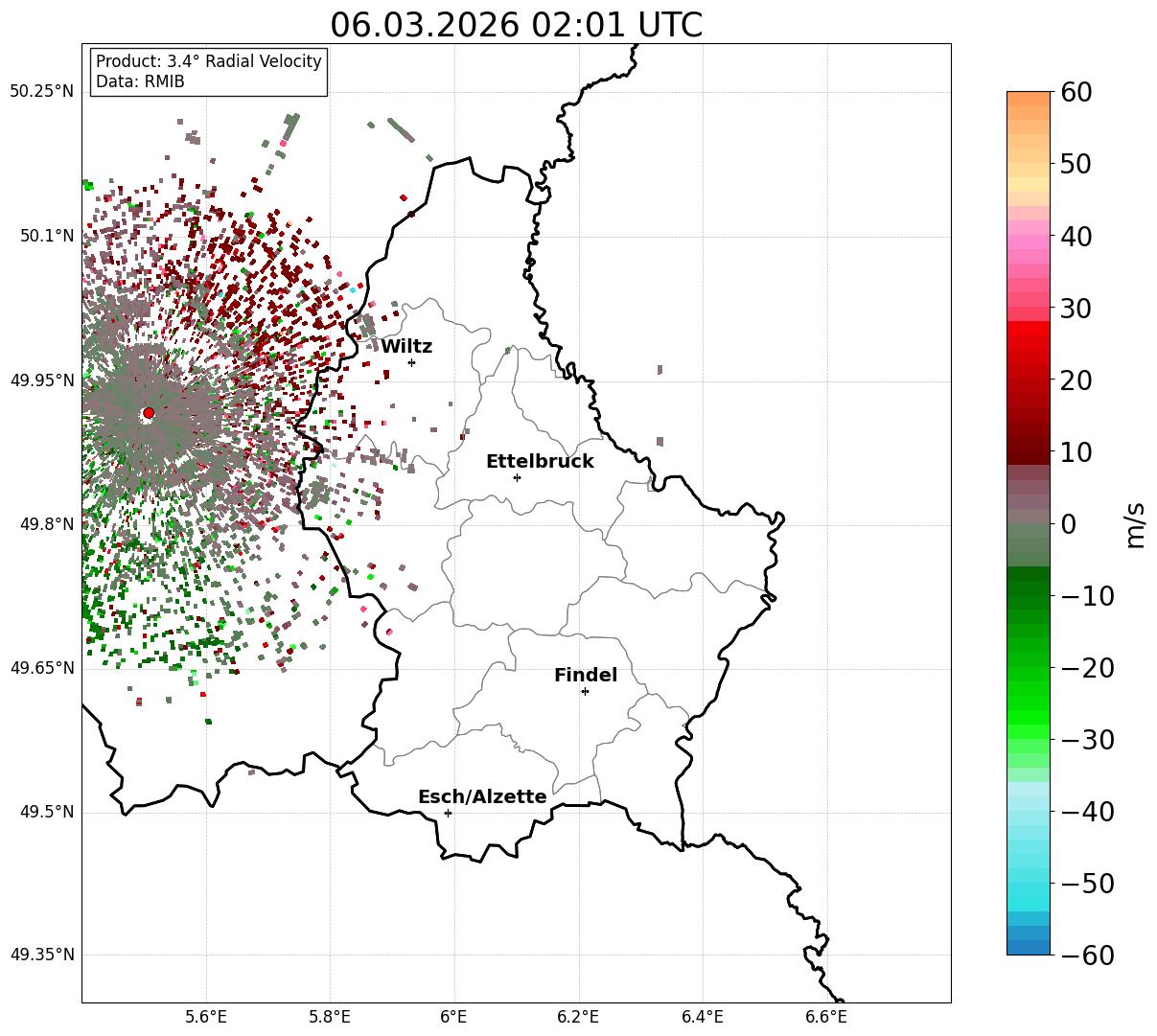Image resolution: width=1157 pixels, height=1036 pixels.
Task: Click the pink colorbar segment near 40
Action: point(1029,242)
